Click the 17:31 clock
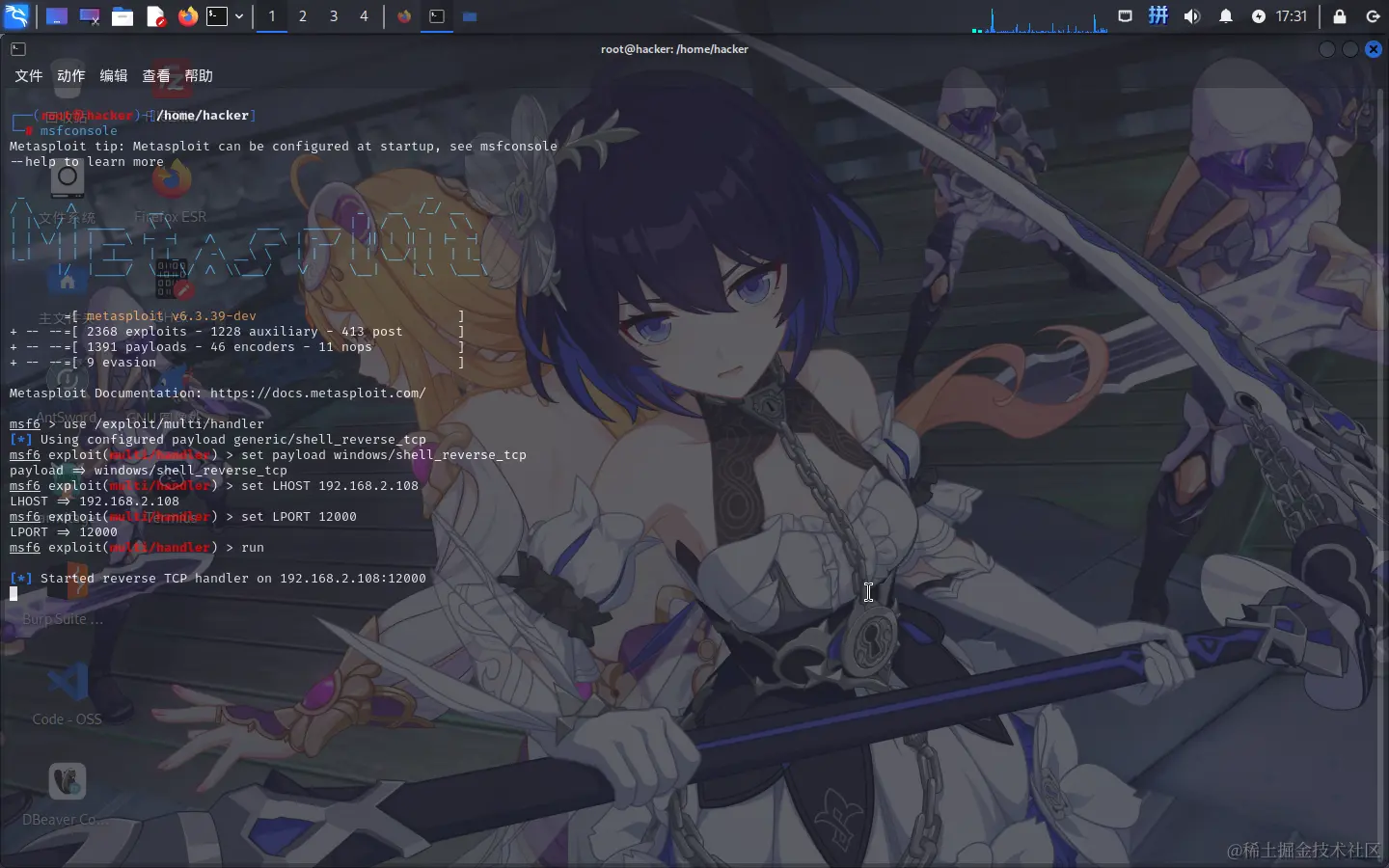The width and height of the screenshot is (1389, 868). 1292,16
